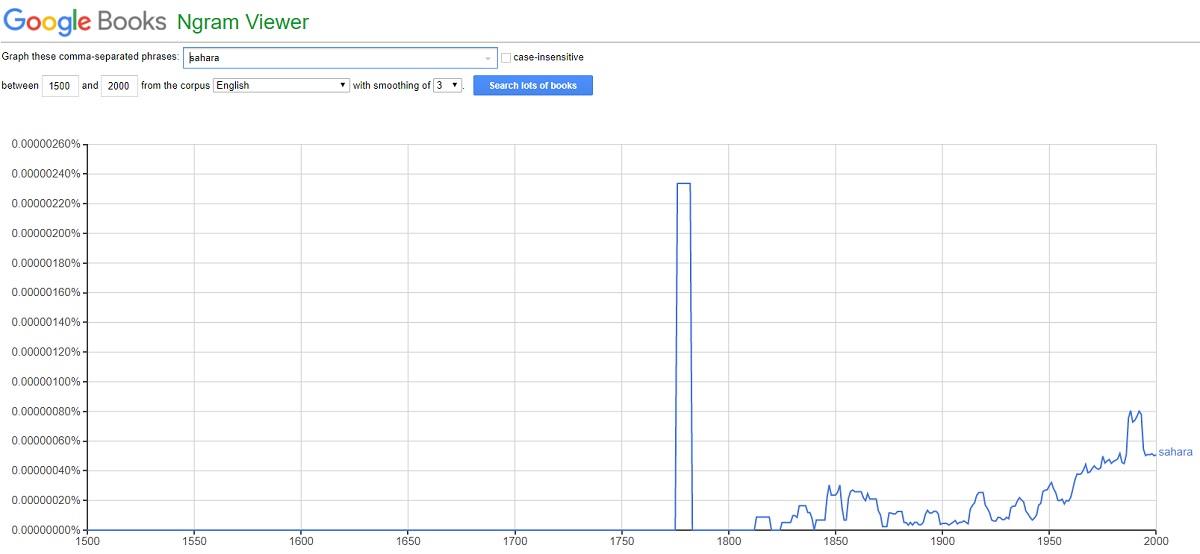Click the Google Books logo
The width and height of the screenshot is (1200, 554).
pos(85,20)
